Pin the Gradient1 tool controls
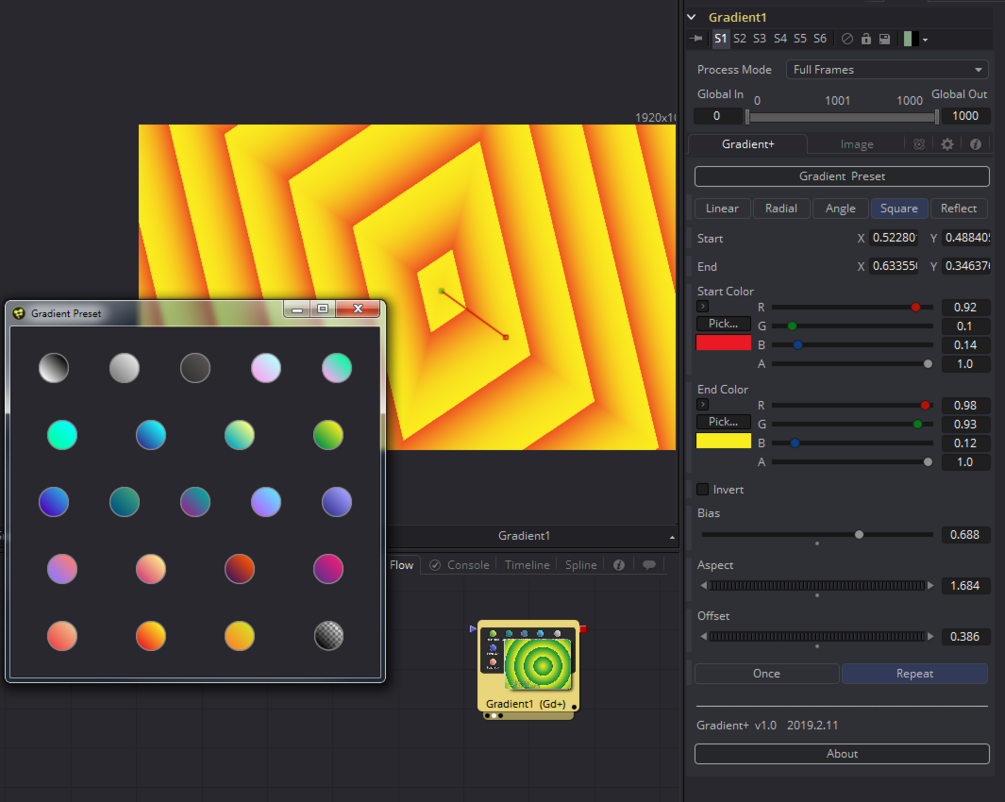Viewport: 1005px width, 802px height. click(696, 38)
